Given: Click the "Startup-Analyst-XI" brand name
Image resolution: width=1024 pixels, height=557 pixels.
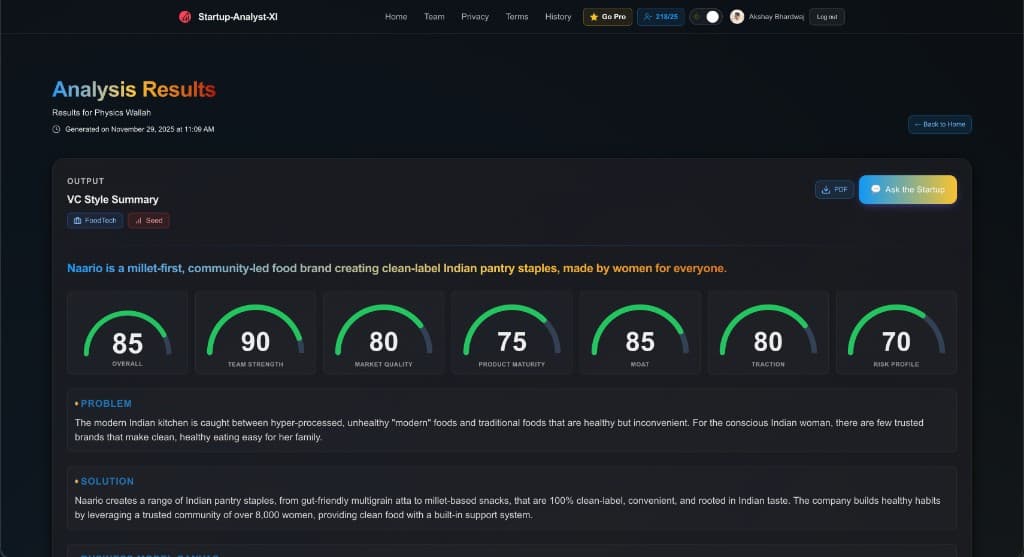Looking at the screenshot, I should coord(238,17).
